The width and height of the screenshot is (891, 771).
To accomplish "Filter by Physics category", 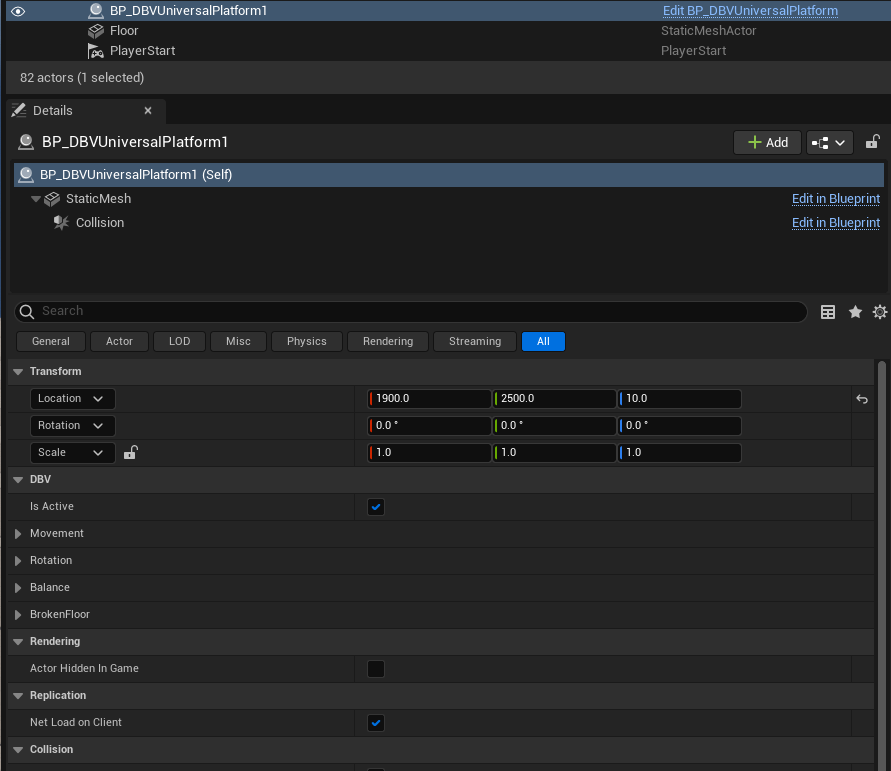I will 307,341.
